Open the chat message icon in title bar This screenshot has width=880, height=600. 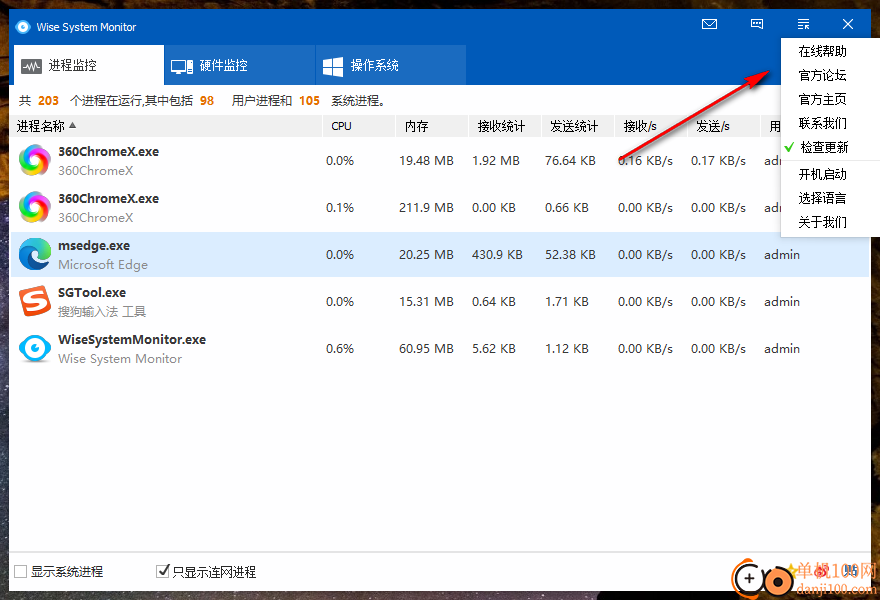(757, 24)
